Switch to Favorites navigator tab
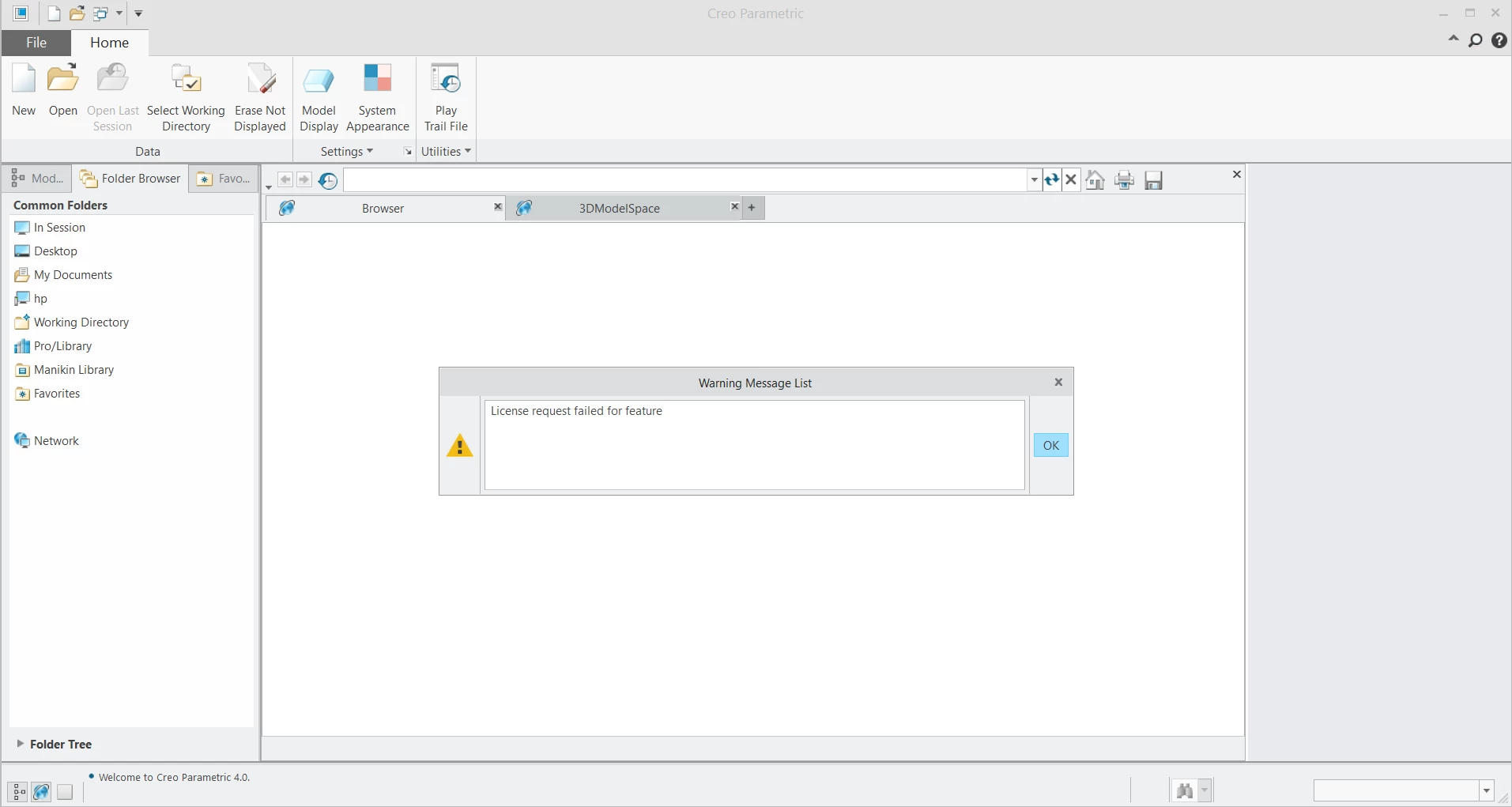1512x807 pixels. pyautogui.click(x=224, y=179)
